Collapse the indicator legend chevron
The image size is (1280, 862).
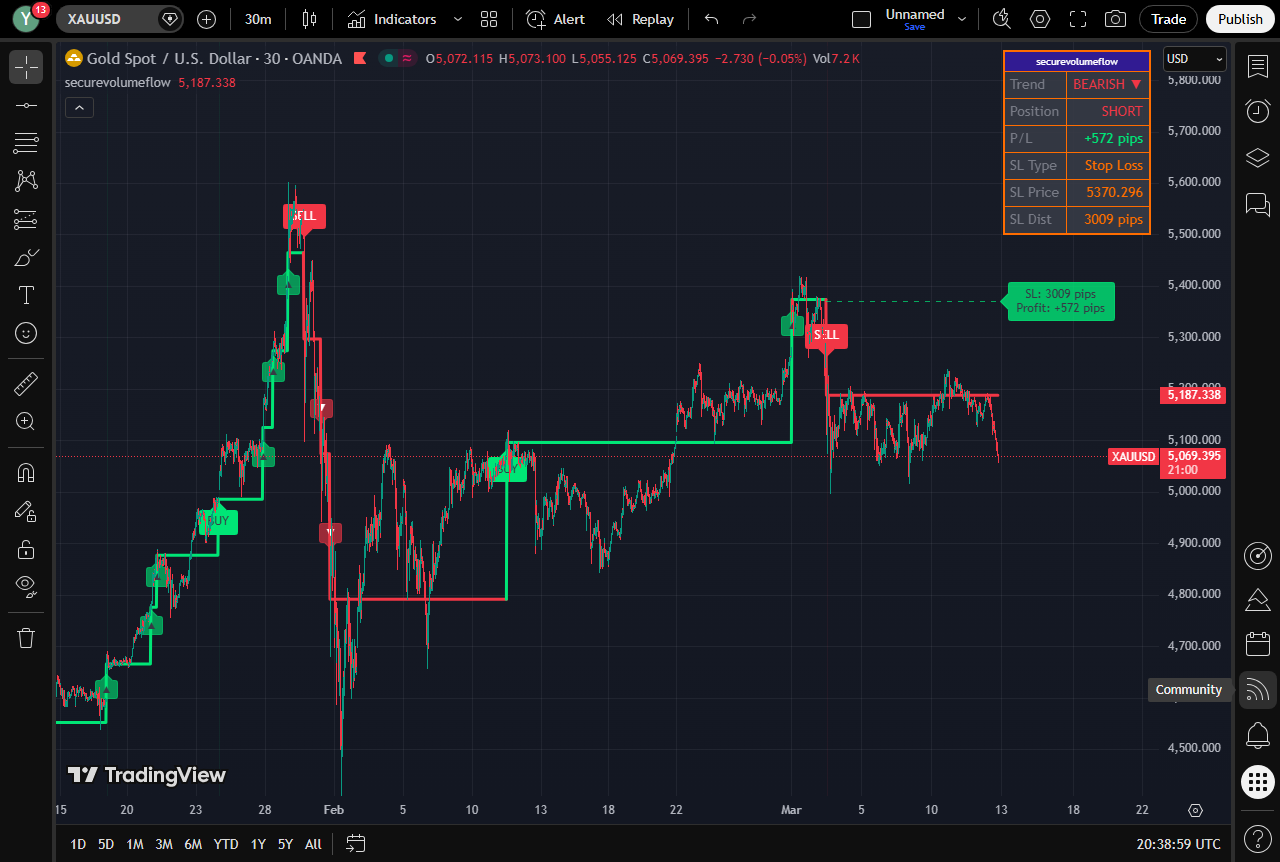point(80,108)
